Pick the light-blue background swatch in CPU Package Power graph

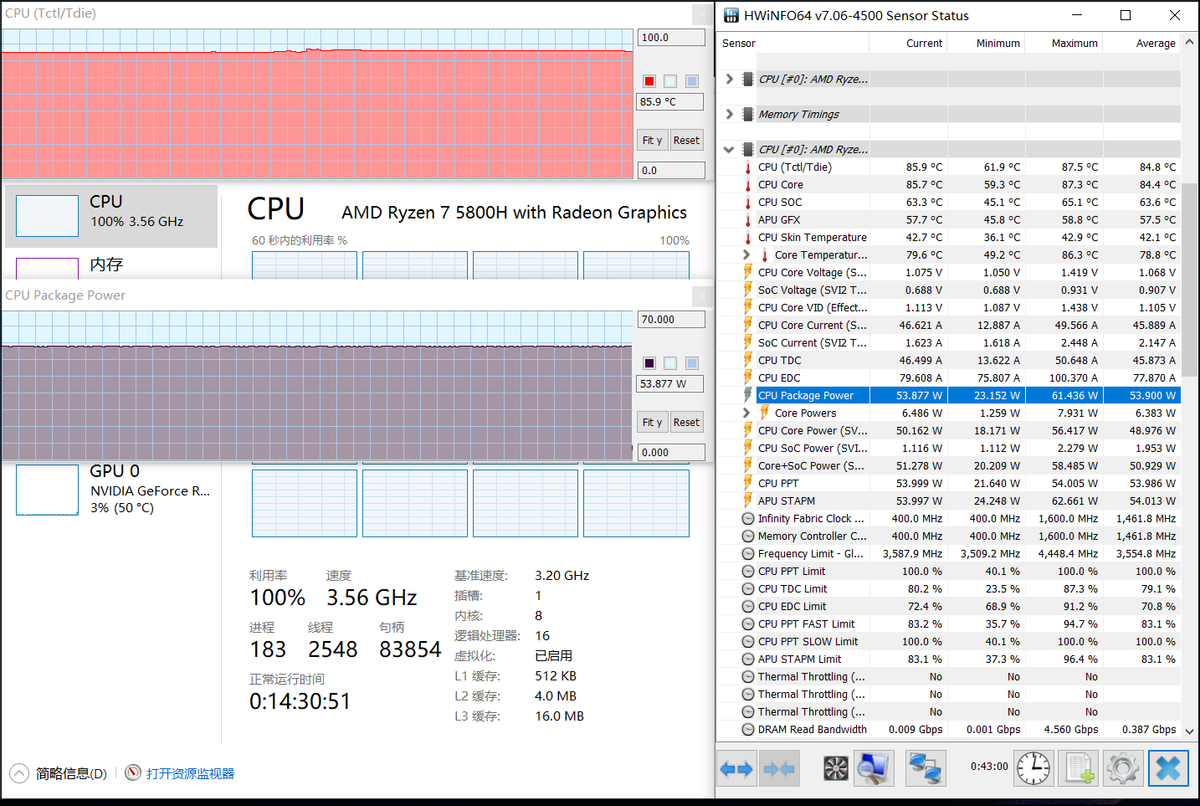pyautogui.click(x=671, y=363)
